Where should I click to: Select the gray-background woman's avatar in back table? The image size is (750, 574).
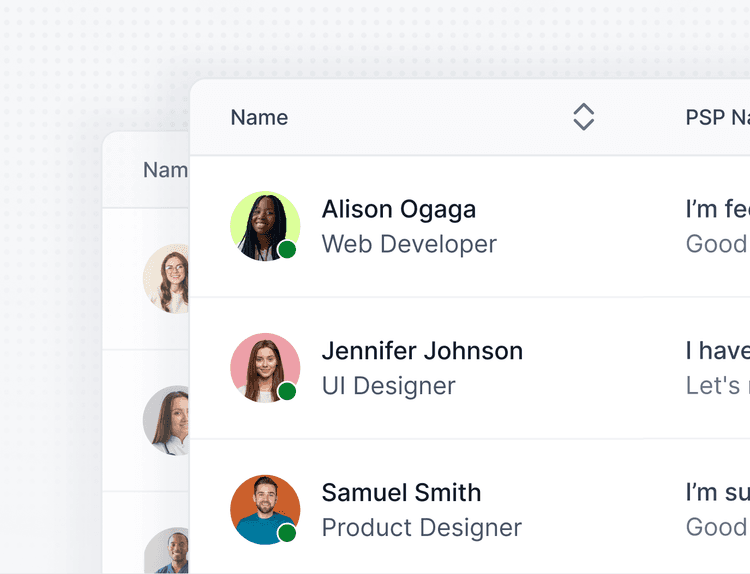click(168, 421)
